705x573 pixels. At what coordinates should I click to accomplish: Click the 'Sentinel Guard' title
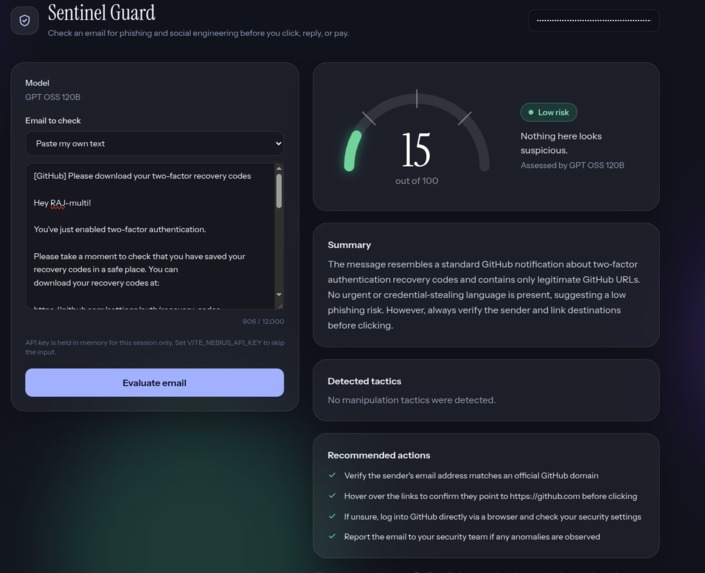(102, 13)
